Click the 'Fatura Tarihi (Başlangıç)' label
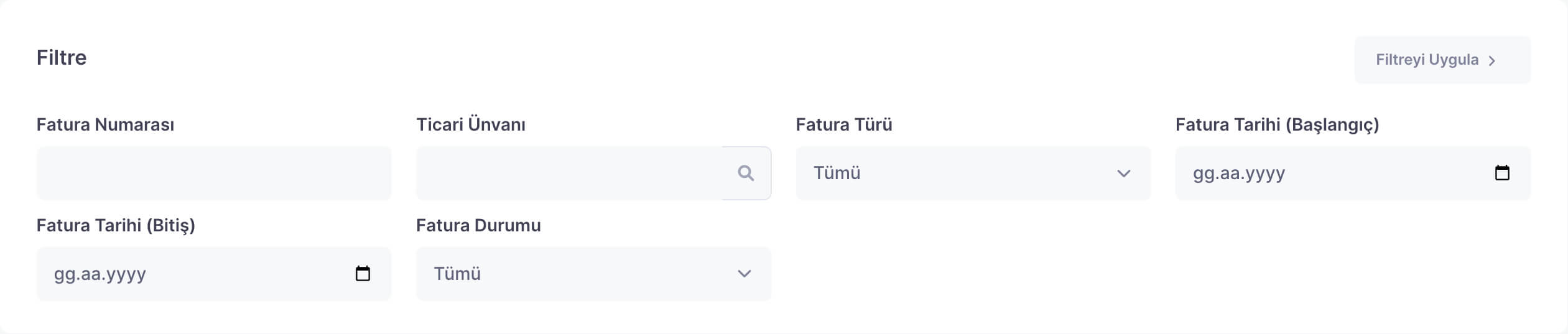Image resolution: width=1568 pixels, height=334 pixels. pyautogui.click(x=1277, y=124)
